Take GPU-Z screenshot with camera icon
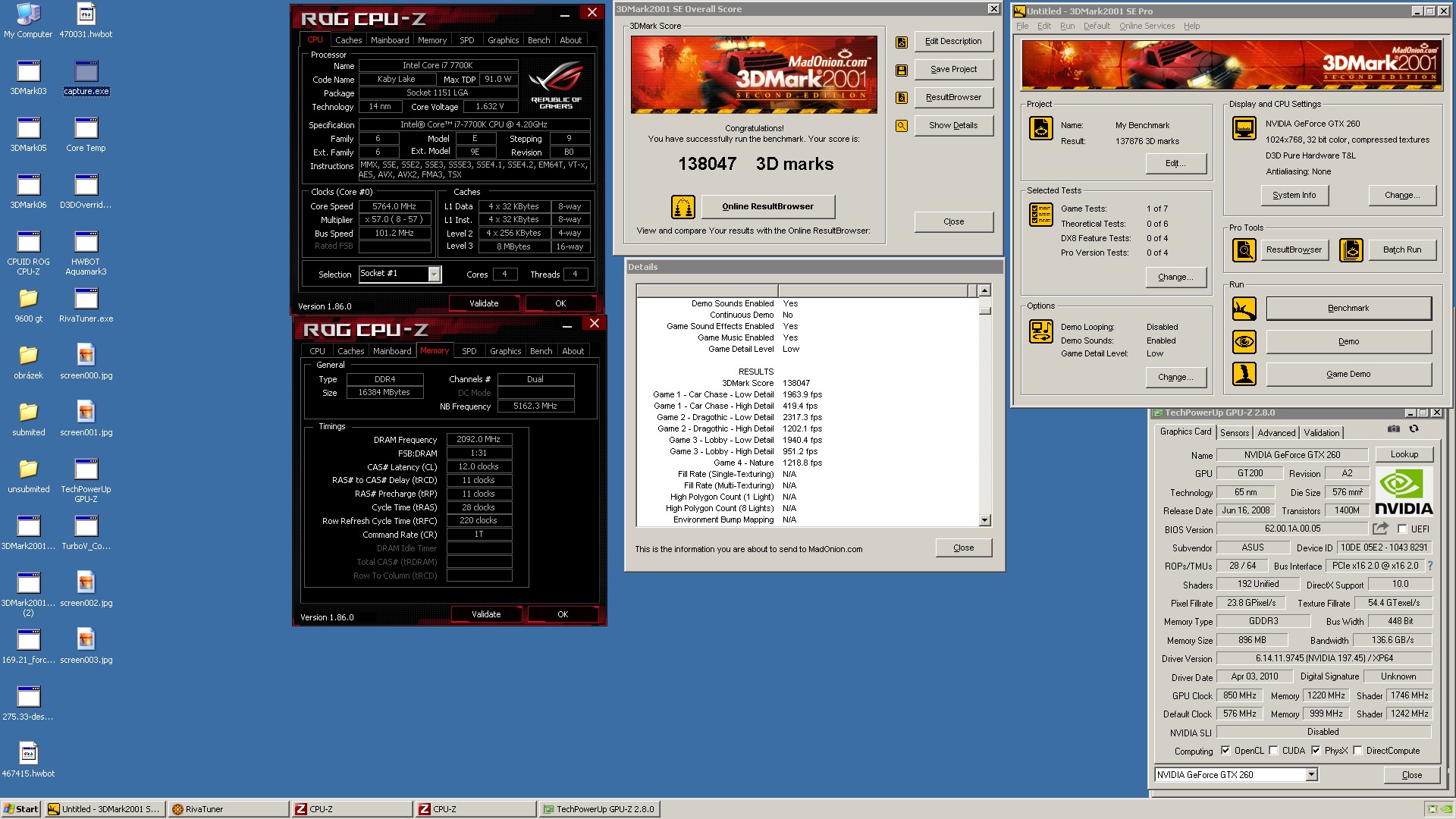Screen dimensions: 1456x819 tap(1394, 429)
